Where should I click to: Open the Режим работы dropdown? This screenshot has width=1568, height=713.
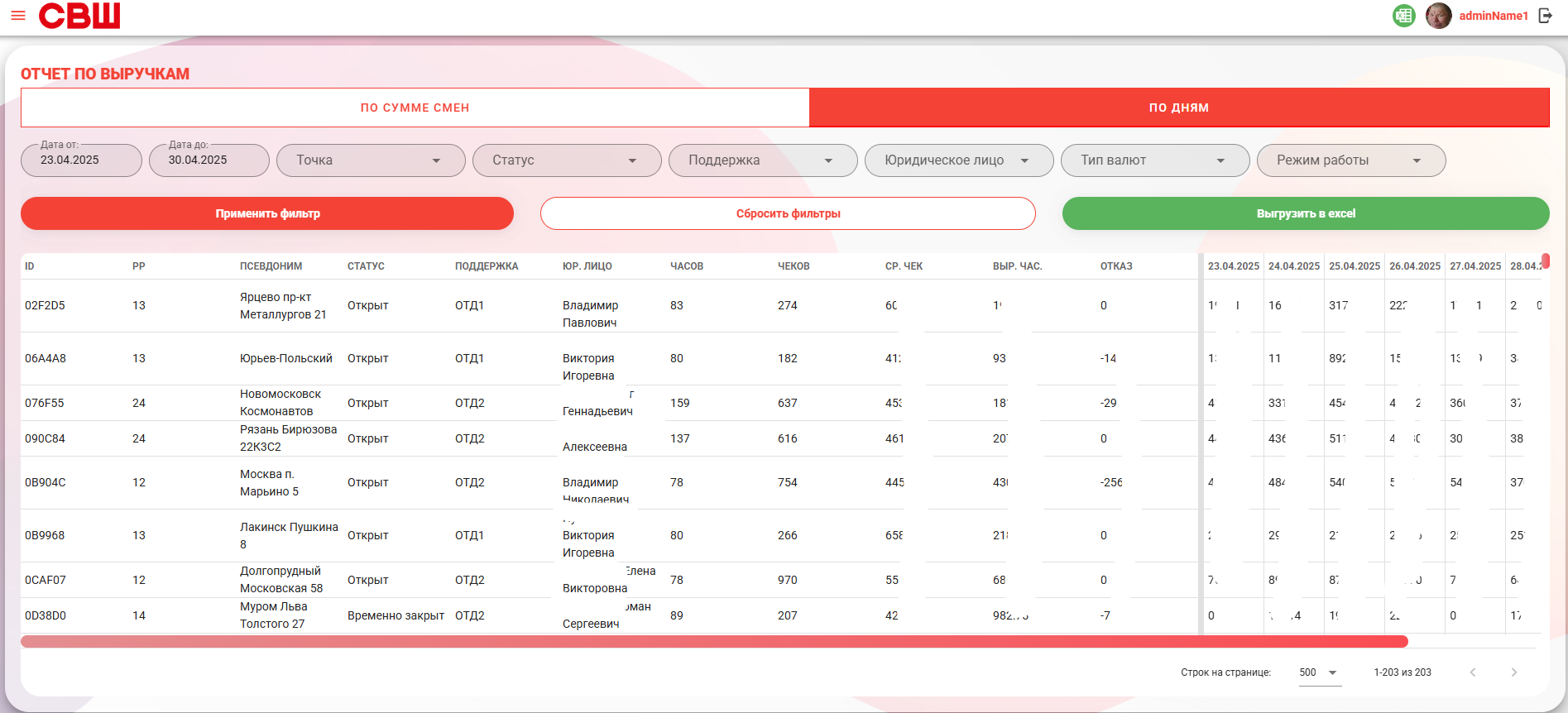click(x=1351, y=160)
